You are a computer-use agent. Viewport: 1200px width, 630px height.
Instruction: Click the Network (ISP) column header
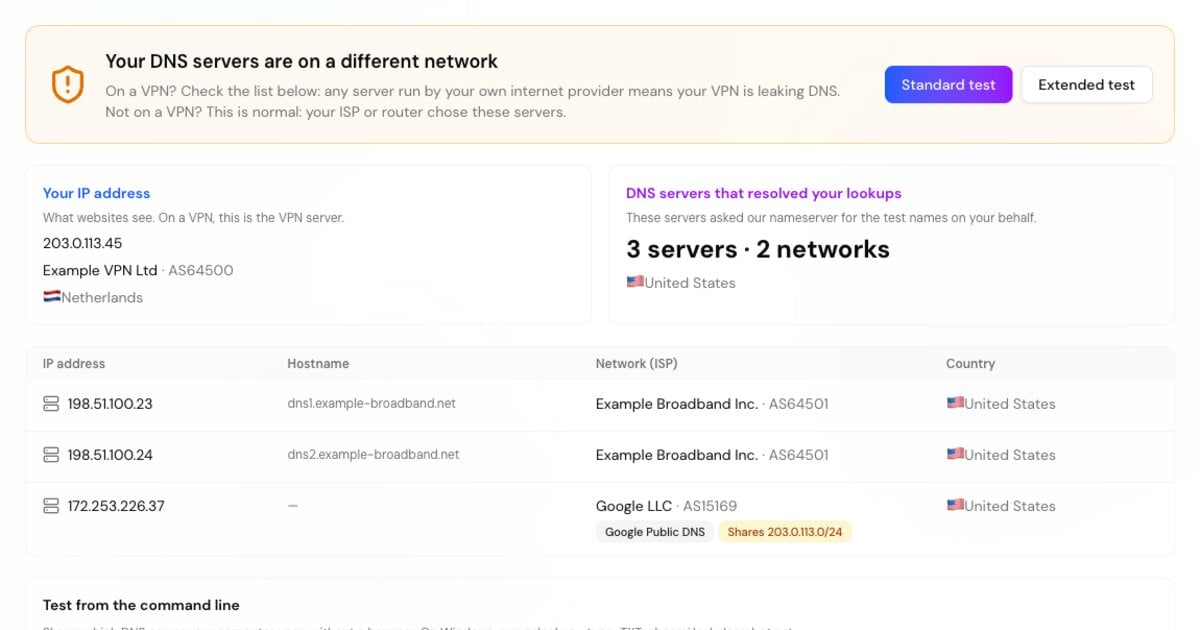coord(636,364)
